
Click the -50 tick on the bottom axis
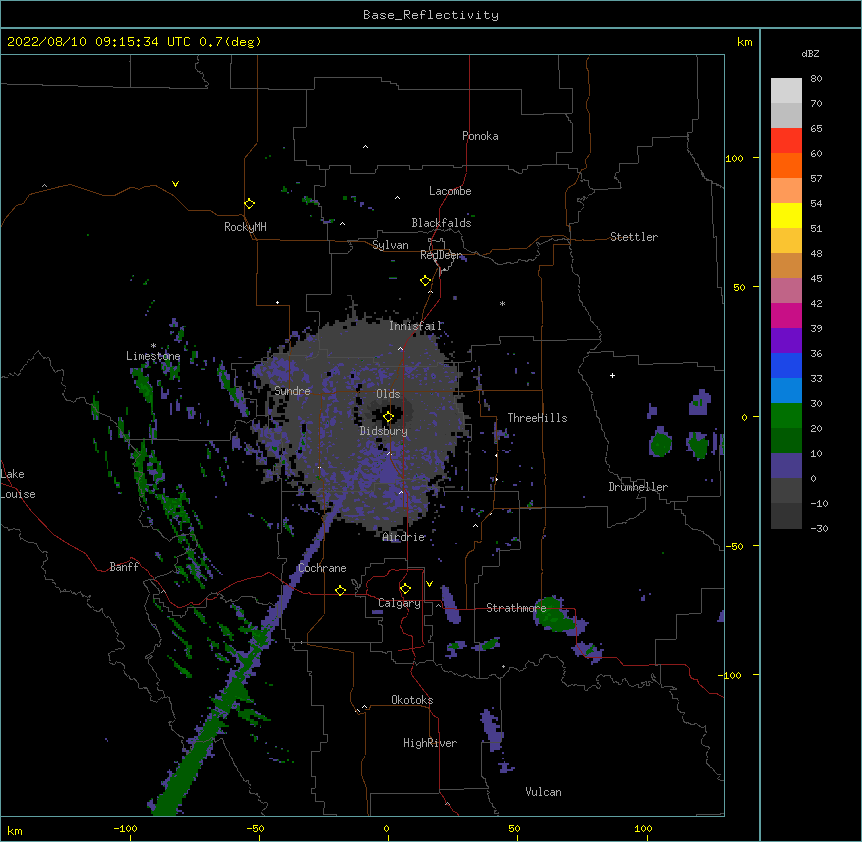pos(255,828)
